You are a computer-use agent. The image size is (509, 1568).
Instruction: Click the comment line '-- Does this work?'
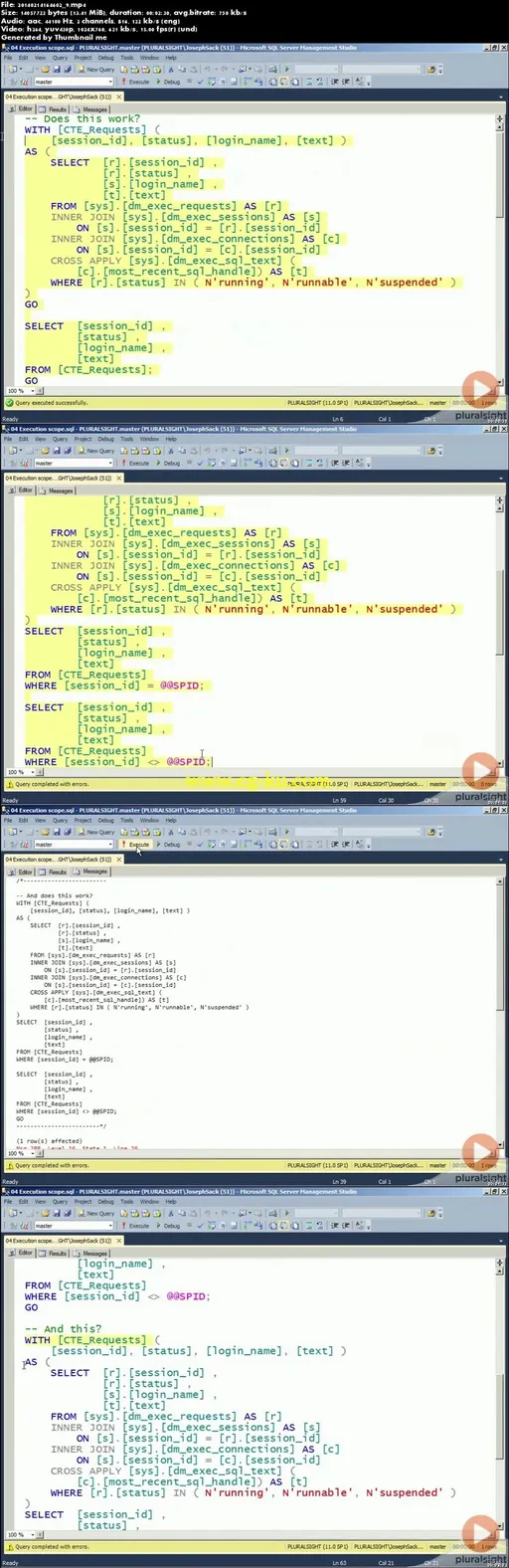[x=83, y=118]
